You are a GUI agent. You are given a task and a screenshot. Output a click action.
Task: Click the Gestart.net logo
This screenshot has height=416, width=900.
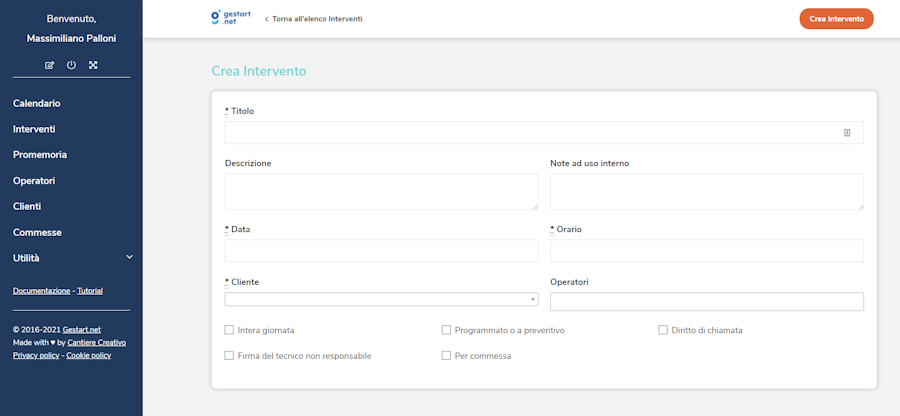[x=222, y=18]
